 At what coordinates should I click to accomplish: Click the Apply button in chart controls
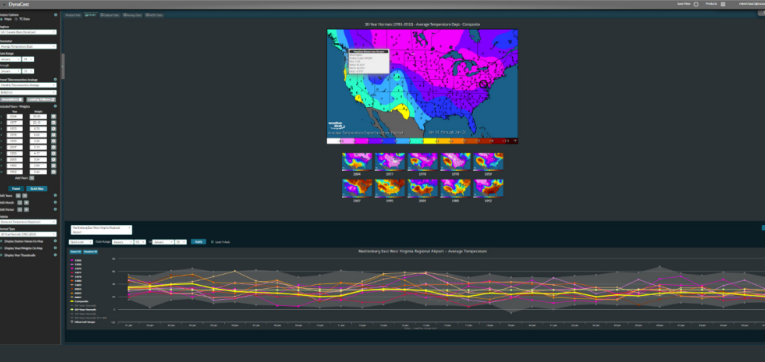[x=198, y=242]
